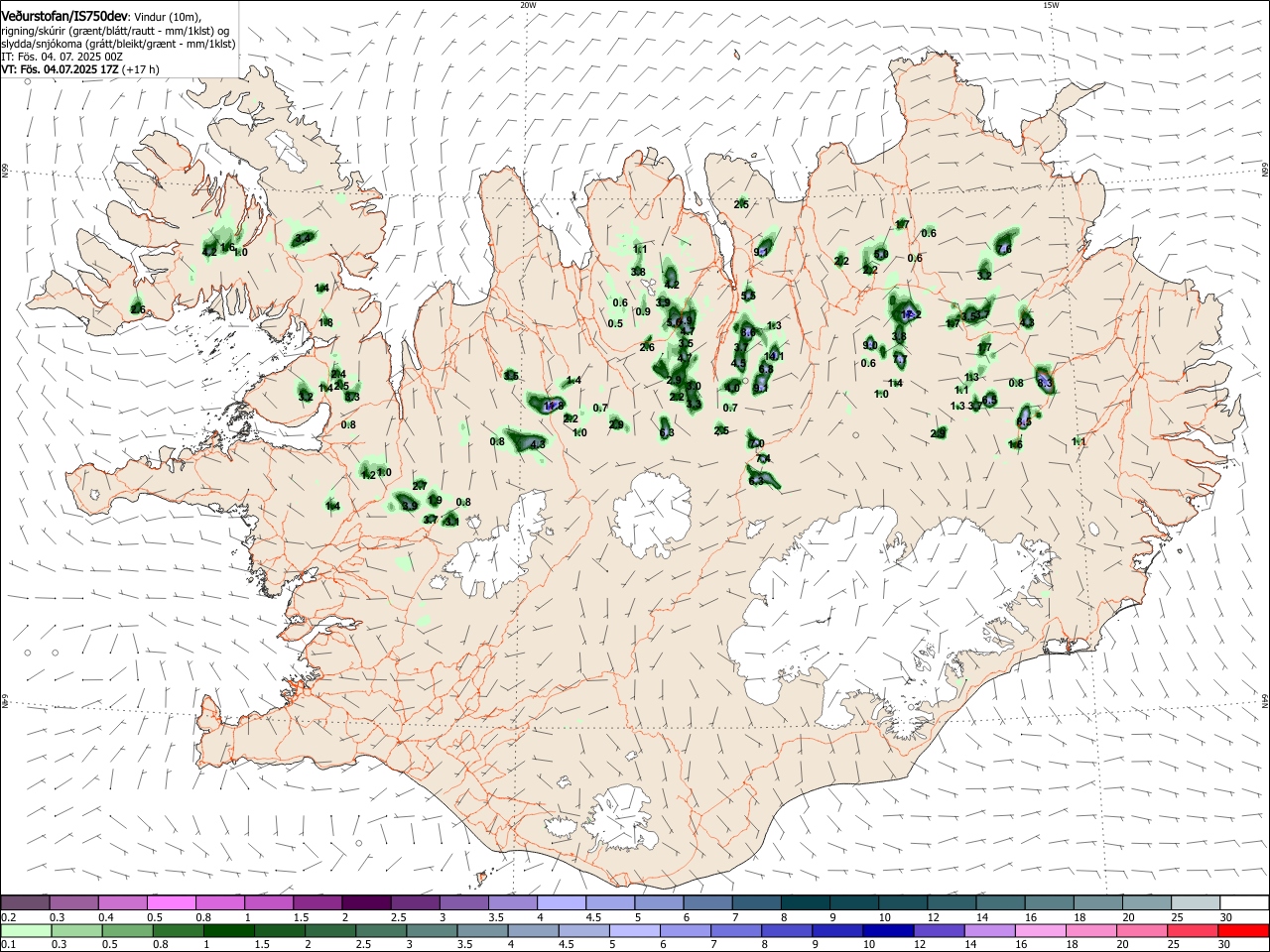Click the 2.7 precipitation value in the west
1270x952 pixels.
tap(419, 486)
